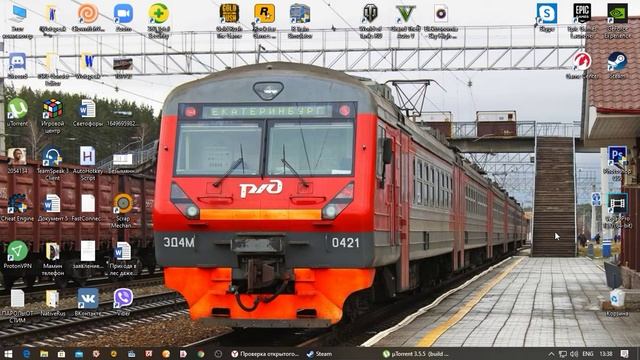This screenshot has width=640, height=360.
Task: Open the Recycle Bin (Корзина)
Action: coord(617,298)
